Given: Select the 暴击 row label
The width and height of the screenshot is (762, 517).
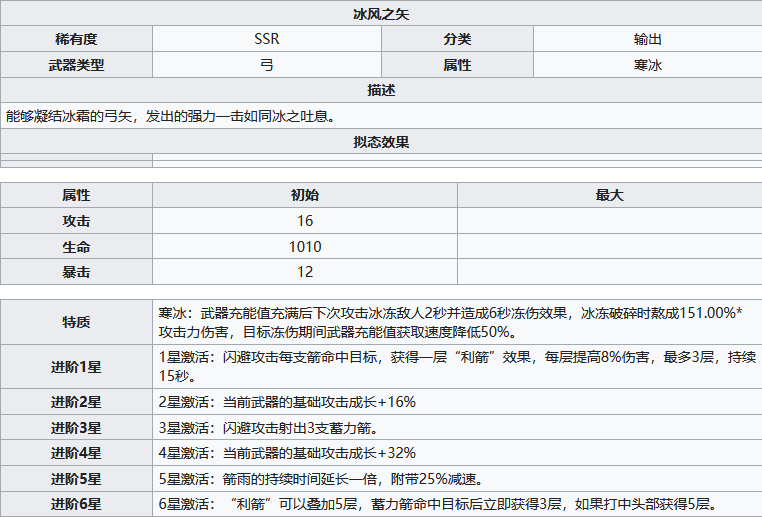Looking at the screenshot, I should click(76, 272).
